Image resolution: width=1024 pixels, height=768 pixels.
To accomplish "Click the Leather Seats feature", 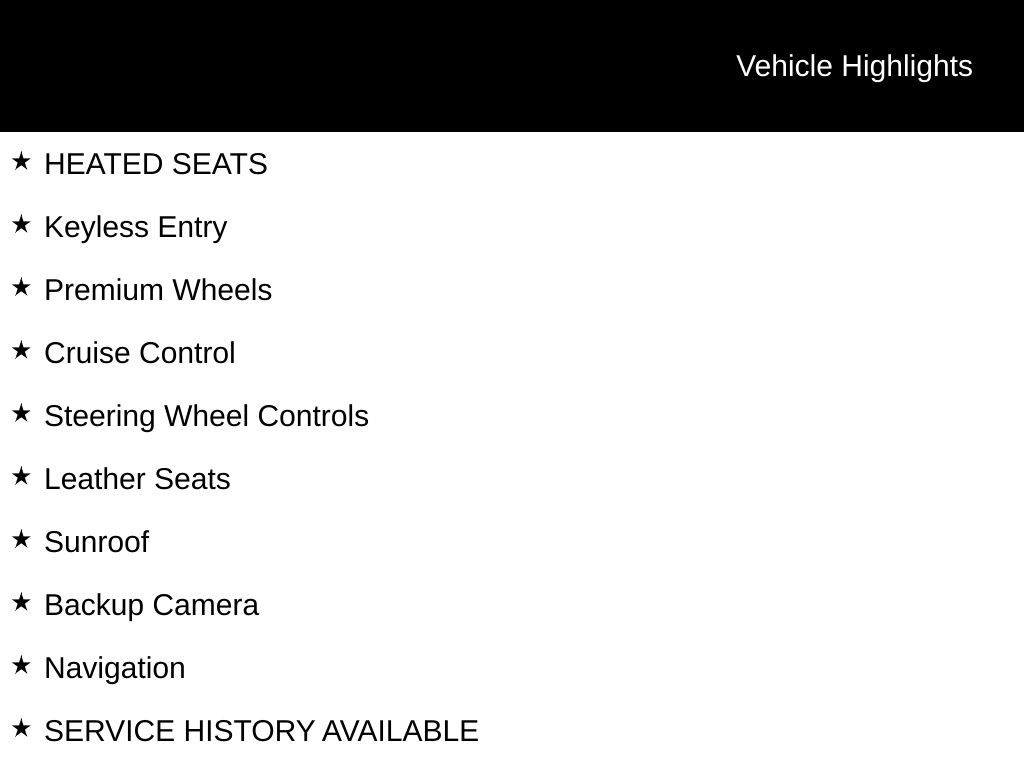I will tap(137, 479).
